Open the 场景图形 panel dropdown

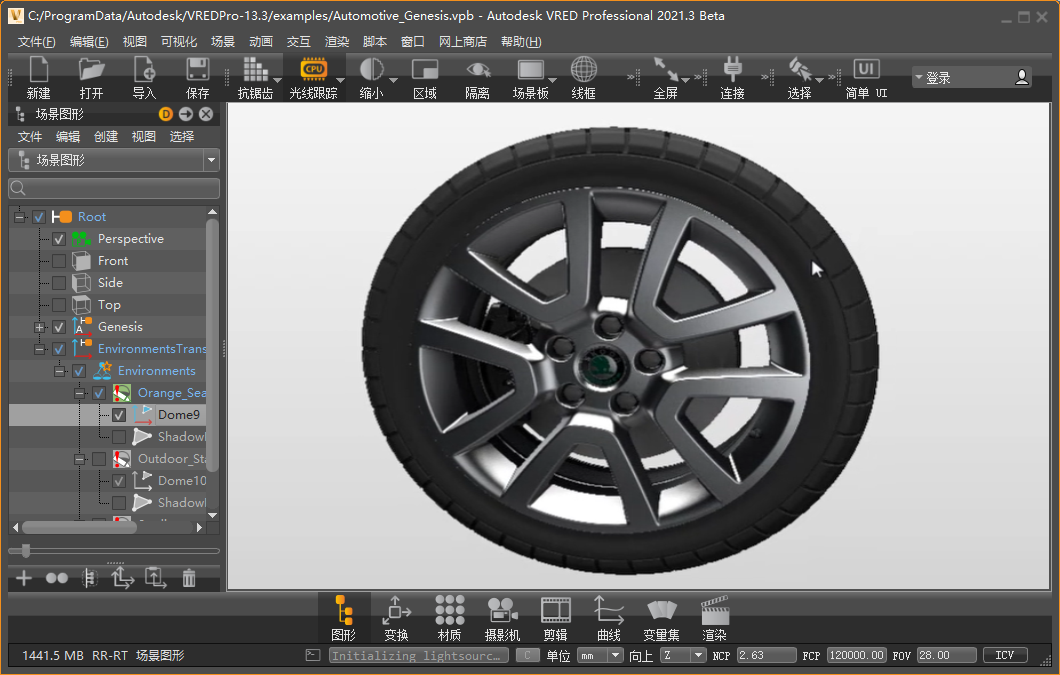coord(211,160)
